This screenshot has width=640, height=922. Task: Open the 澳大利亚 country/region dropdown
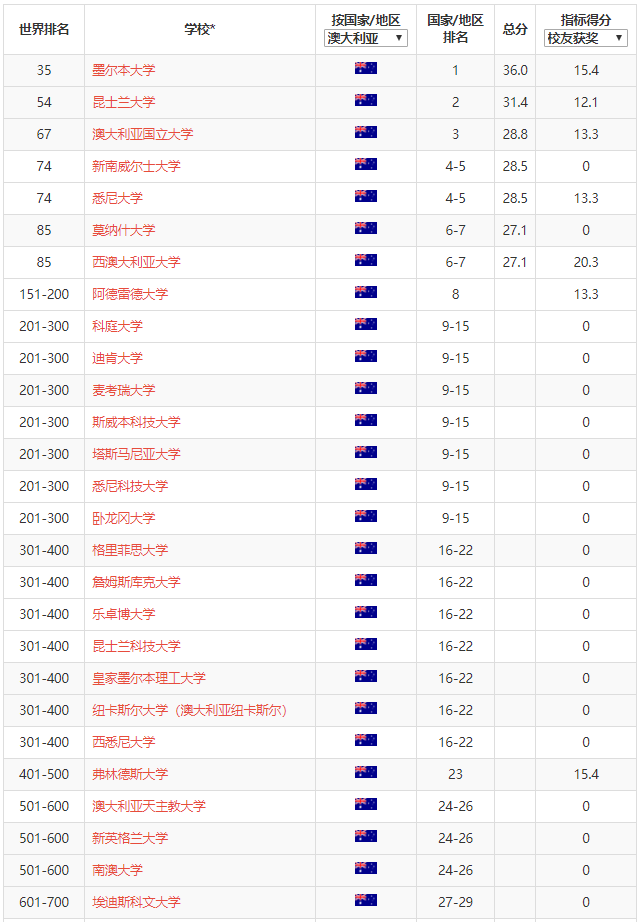[x=365, y=38]
